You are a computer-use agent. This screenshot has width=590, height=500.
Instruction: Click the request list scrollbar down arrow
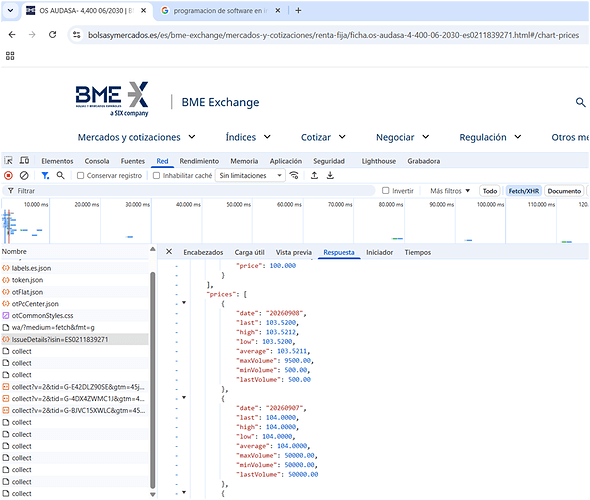[x=152, y=494]
